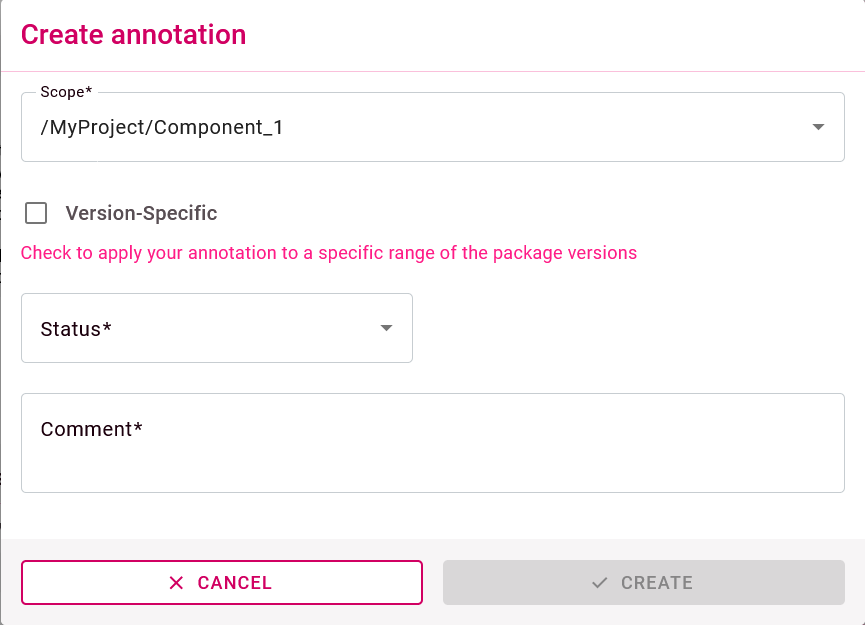Select the Status field to choose a status
The image size is (865, 625).
(216, 327)
